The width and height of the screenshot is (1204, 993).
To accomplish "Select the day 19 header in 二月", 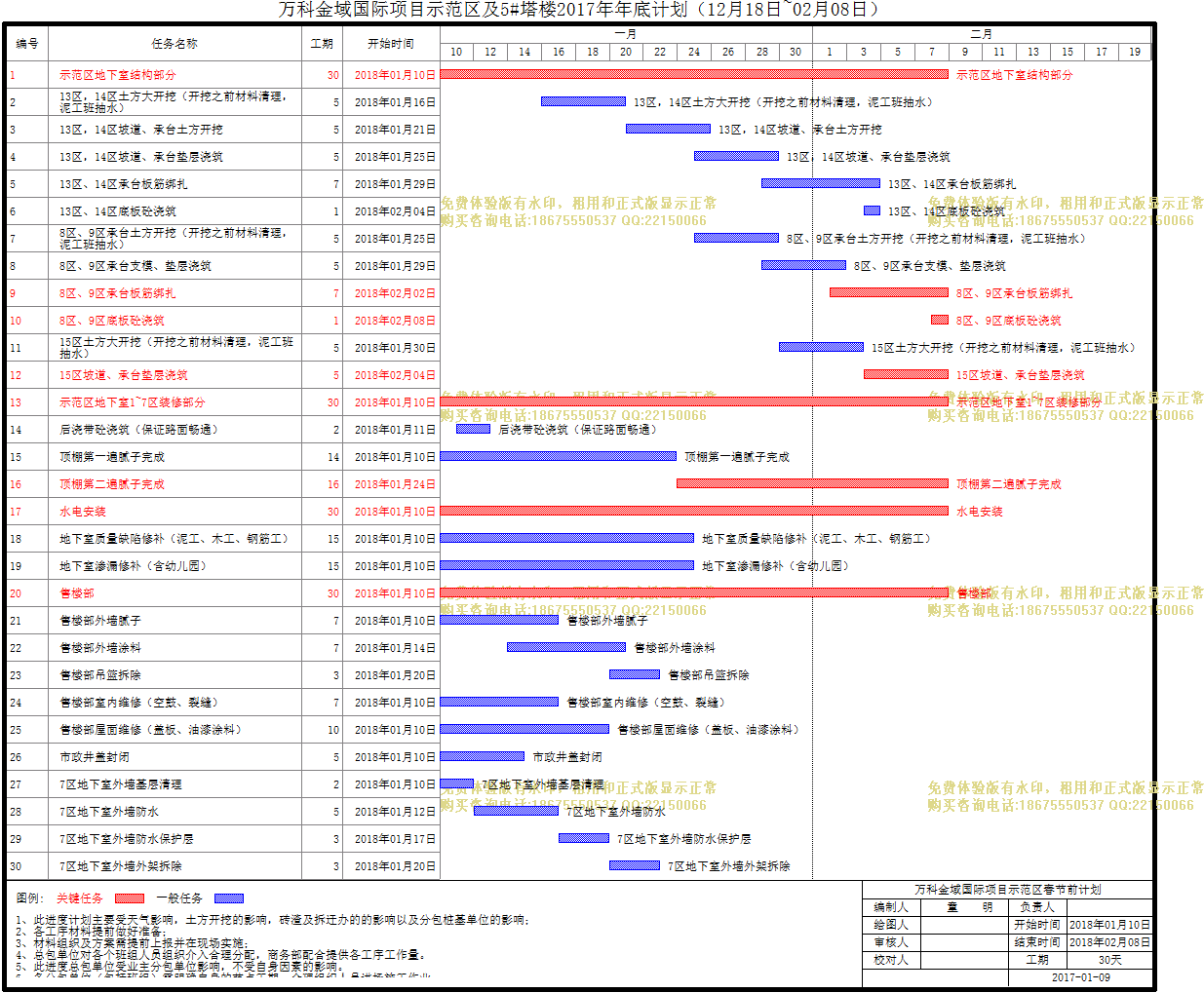I will (1135, 52).
